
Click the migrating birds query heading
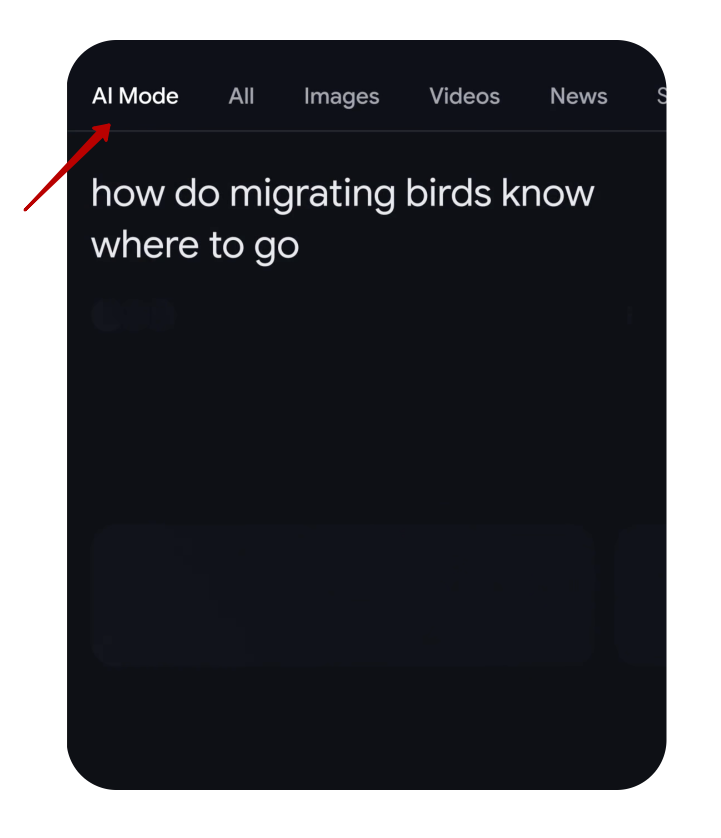343,219
